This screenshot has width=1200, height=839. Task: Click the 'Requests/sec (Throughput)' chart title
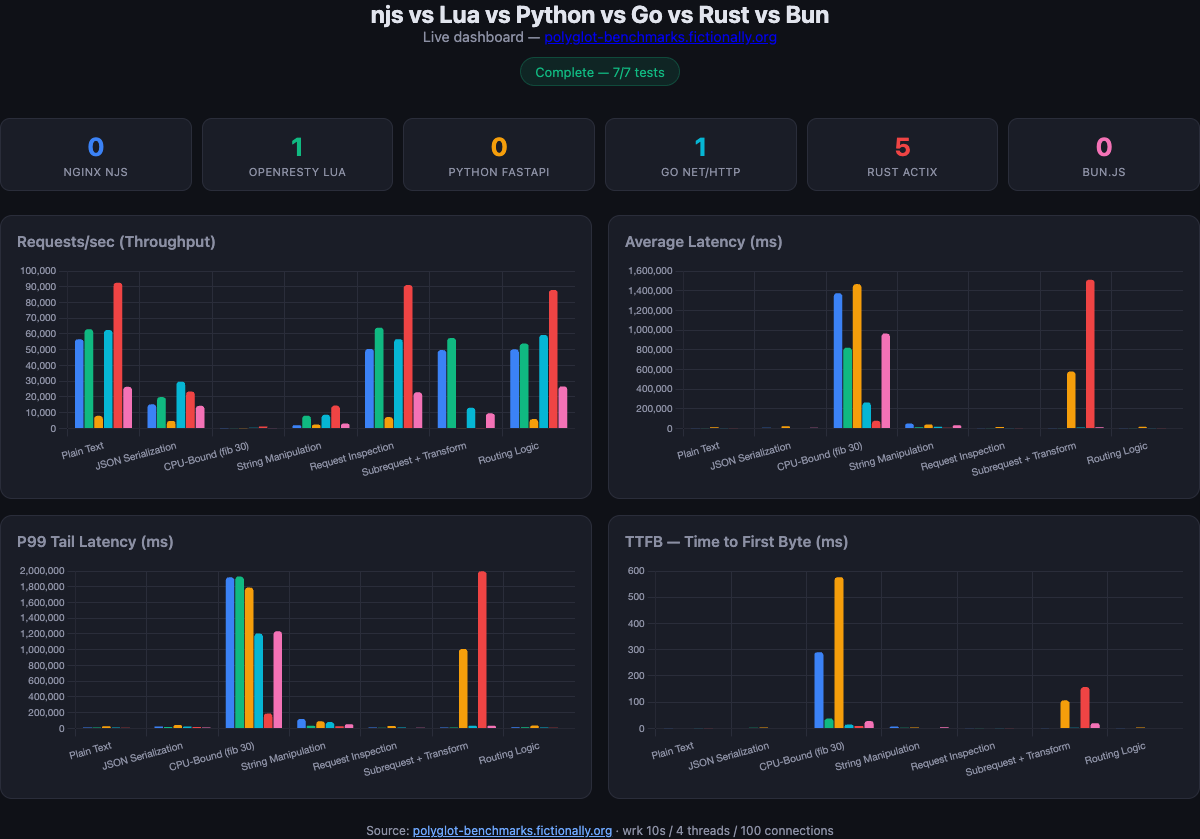point(116,241)
